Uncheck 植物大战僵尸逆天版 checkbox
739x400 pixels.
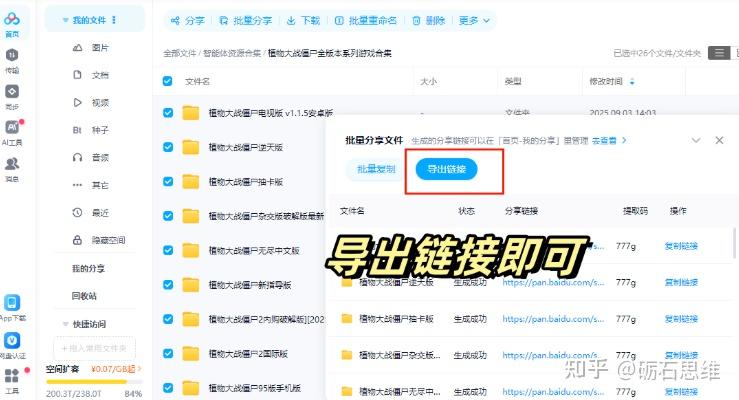(x=168, y=147)
